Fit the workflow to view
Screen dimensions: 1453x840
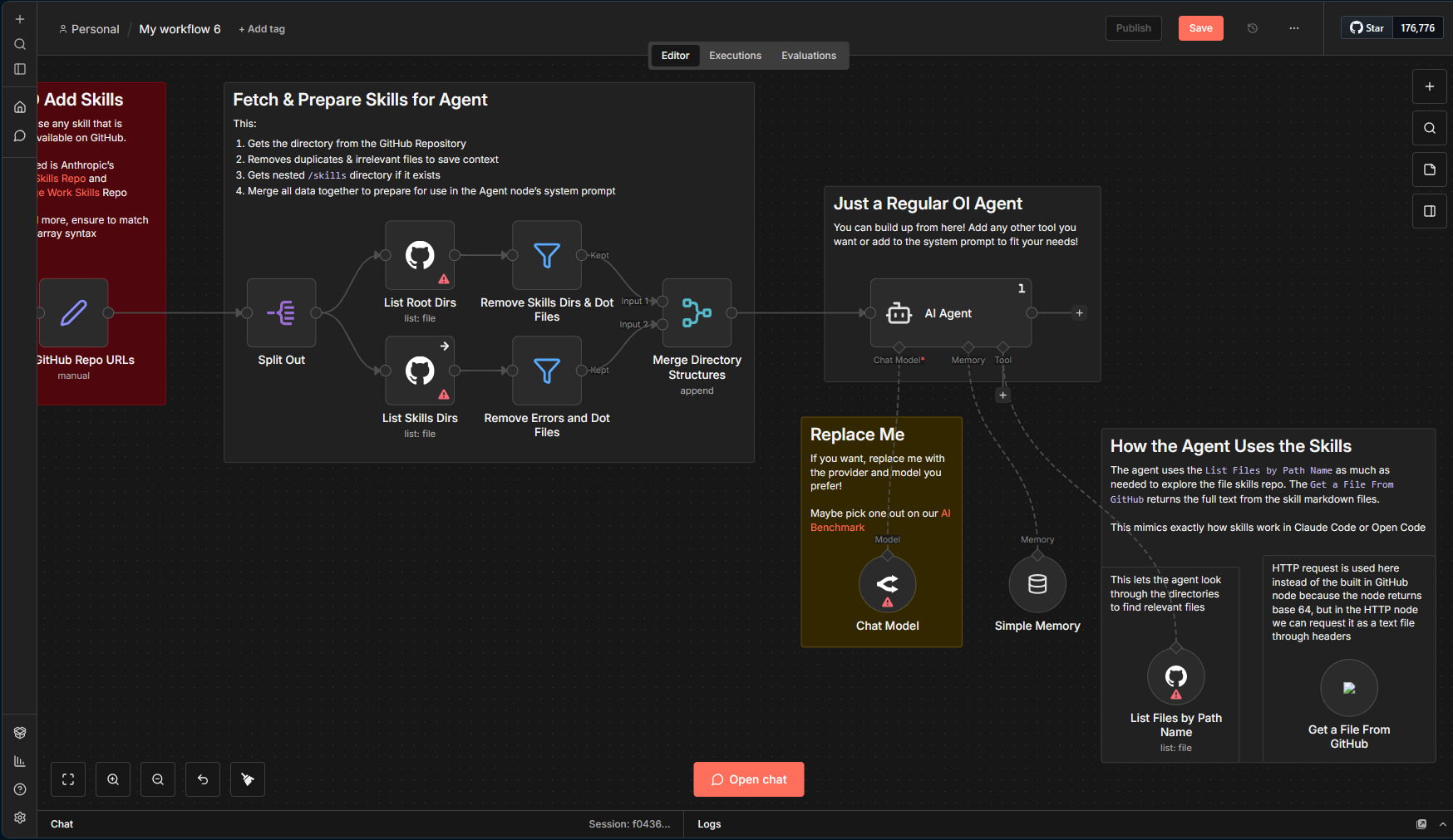pos(67,779)
